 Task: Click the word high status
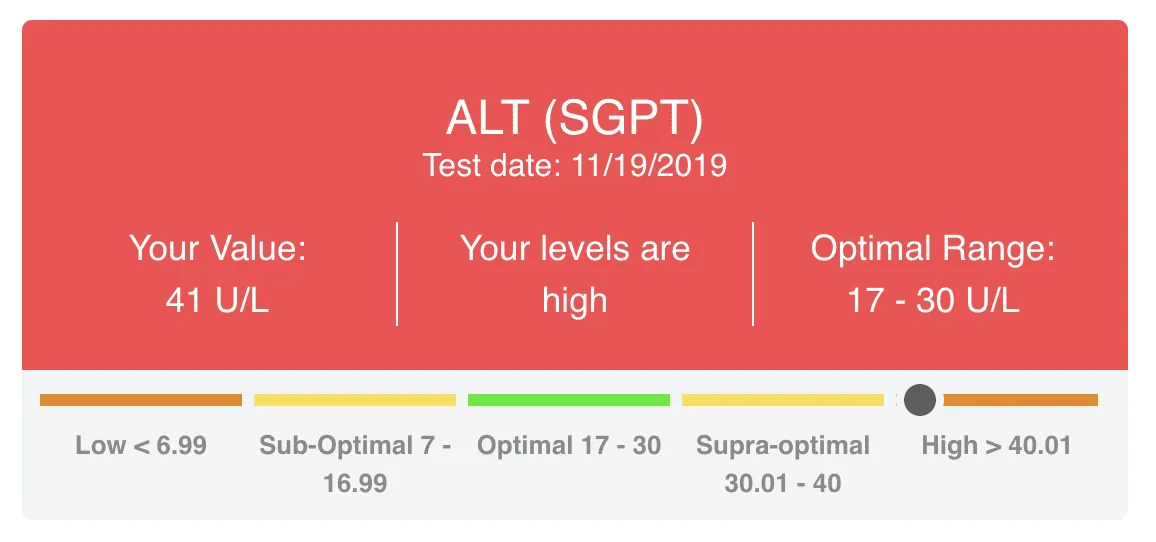click(x=575, y=301)
